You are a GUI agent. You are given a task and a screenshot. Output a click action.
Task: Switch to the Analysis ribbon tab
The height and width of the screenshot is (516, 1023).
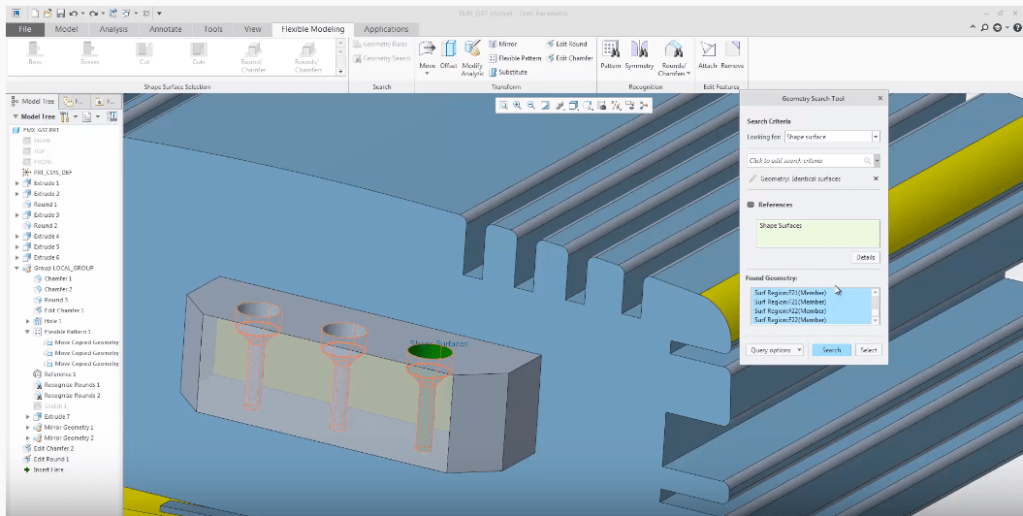(113, 29)
